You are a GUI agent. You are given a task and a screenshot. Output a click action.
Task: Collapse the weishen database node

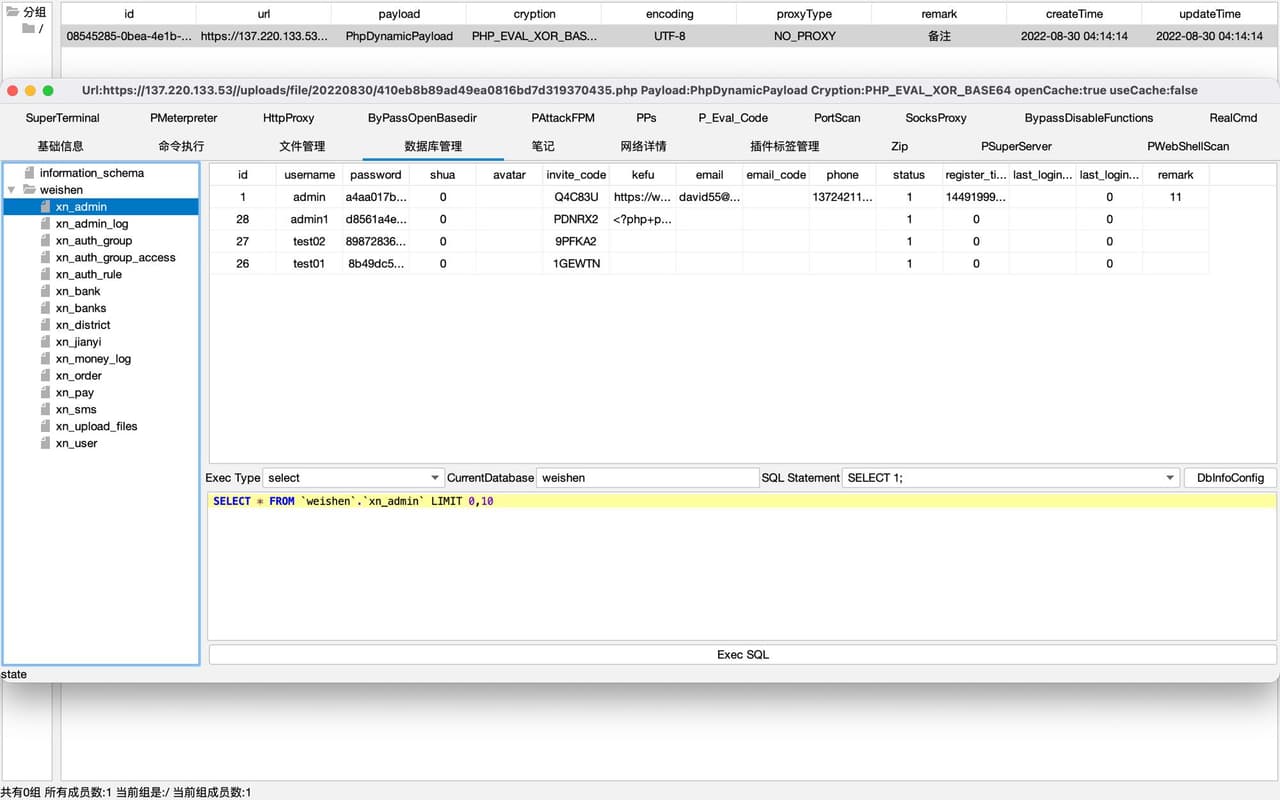tap(11, 190)
